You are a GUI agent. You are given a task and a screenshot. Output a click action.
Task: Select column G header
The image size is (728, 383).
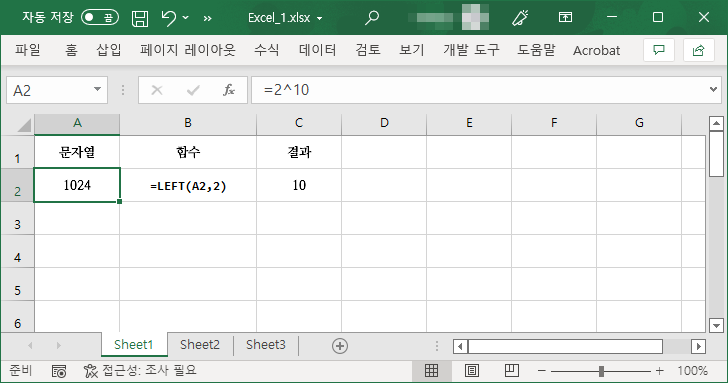click(x=639, y=123)
